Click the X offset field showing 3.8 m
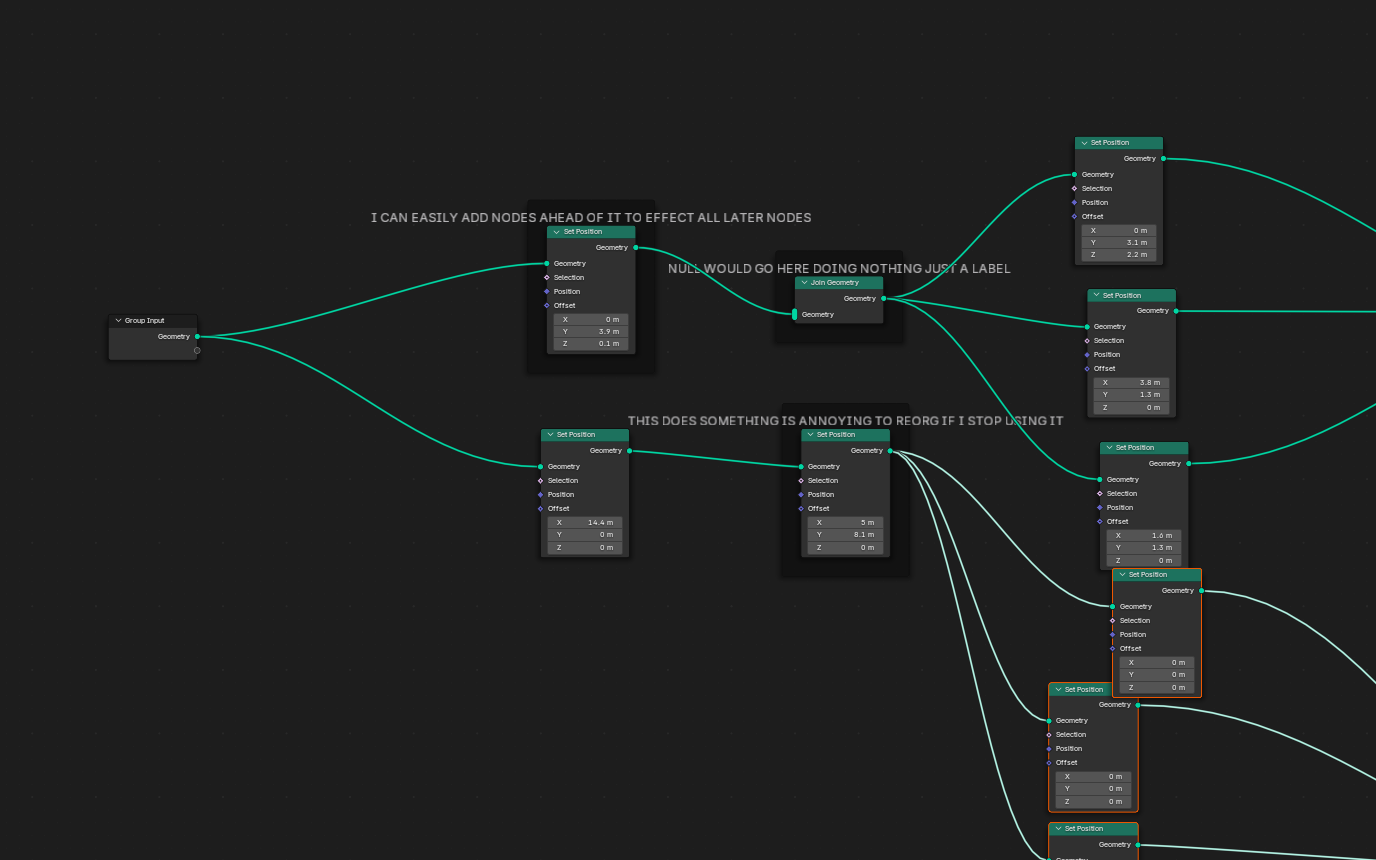1376x860 pixels. point(1132,383)
